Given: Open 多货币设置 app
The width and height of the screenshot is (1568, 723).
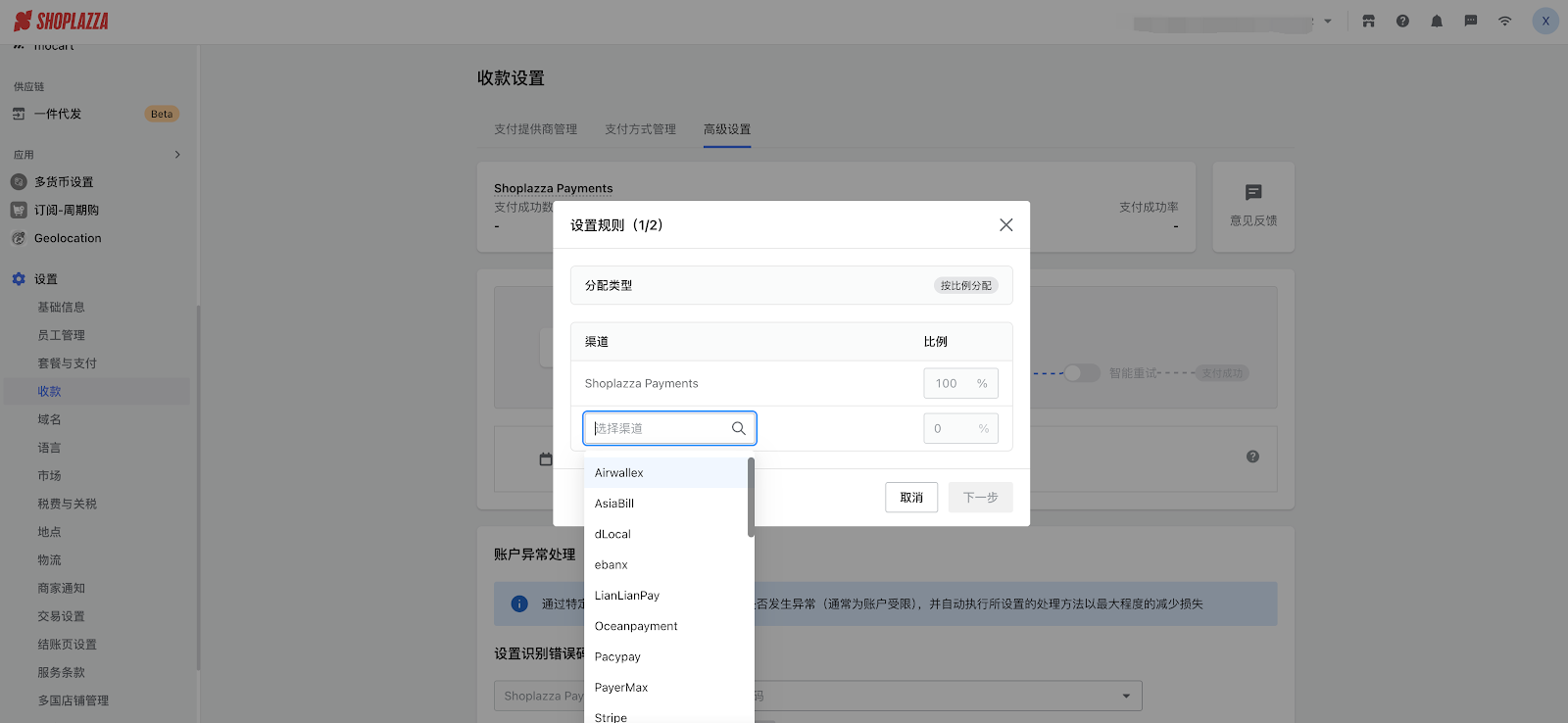Looking at the screenshot, I should 64,182.
